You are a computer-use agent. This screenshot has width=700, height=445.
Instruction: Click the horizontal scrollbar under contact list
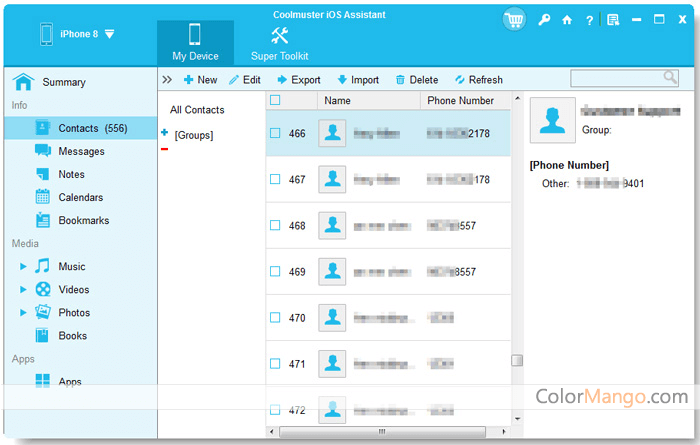coord(381,432)
